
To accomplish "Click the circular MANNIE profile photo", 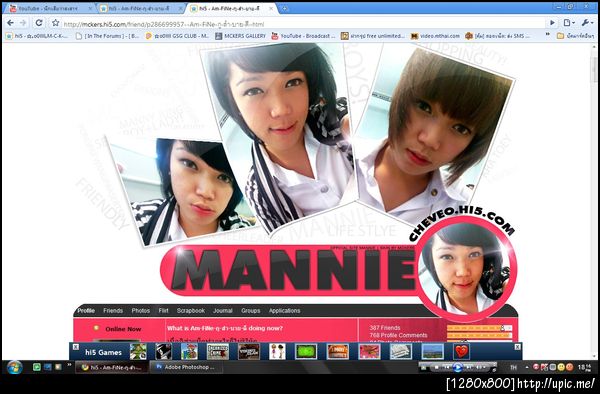I will [x=466, y=269].
